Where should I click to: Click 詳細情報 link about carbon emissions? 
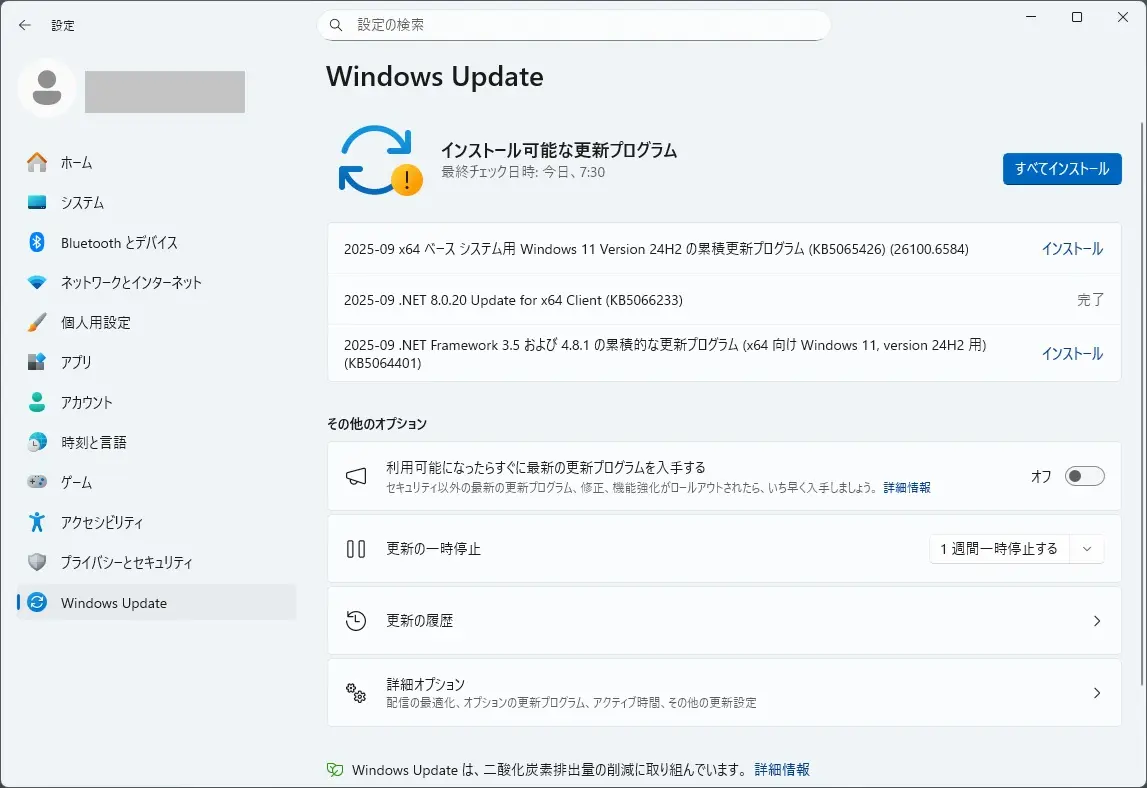(782, 770)
